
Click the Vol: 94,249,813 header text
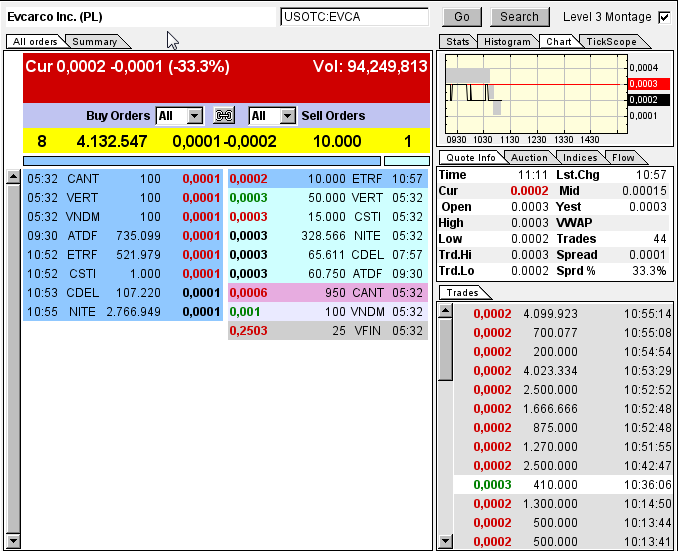click(370, 66)
